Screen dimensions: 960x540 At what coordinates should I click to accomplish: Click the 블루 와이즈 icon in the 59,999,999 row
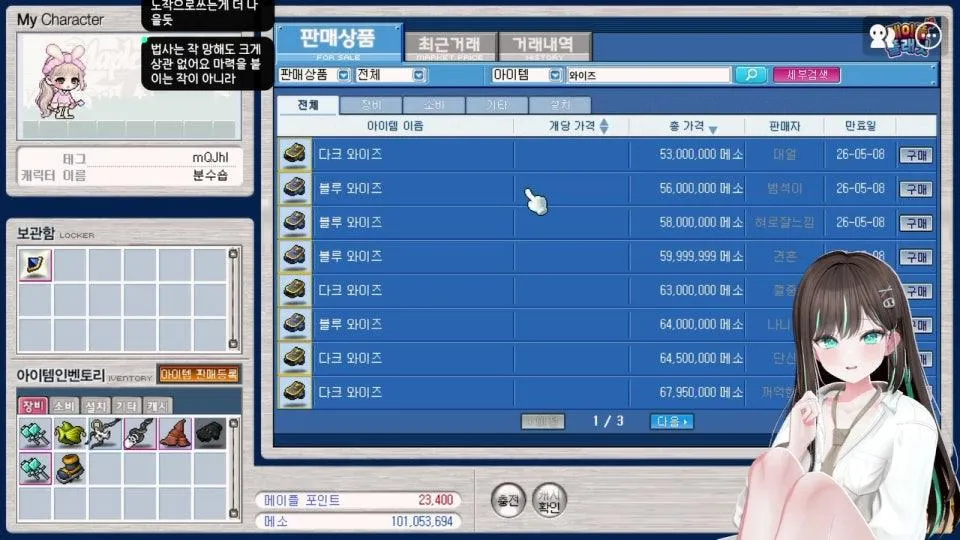pyautogui.click(x=294, y=257)
